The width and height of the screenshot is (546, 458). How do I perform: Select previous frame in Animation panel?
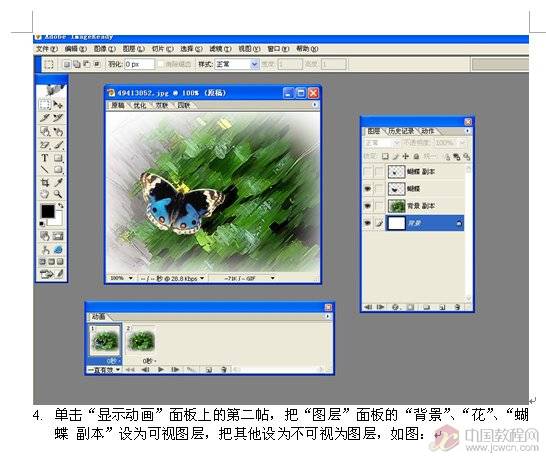click(146, 370)
